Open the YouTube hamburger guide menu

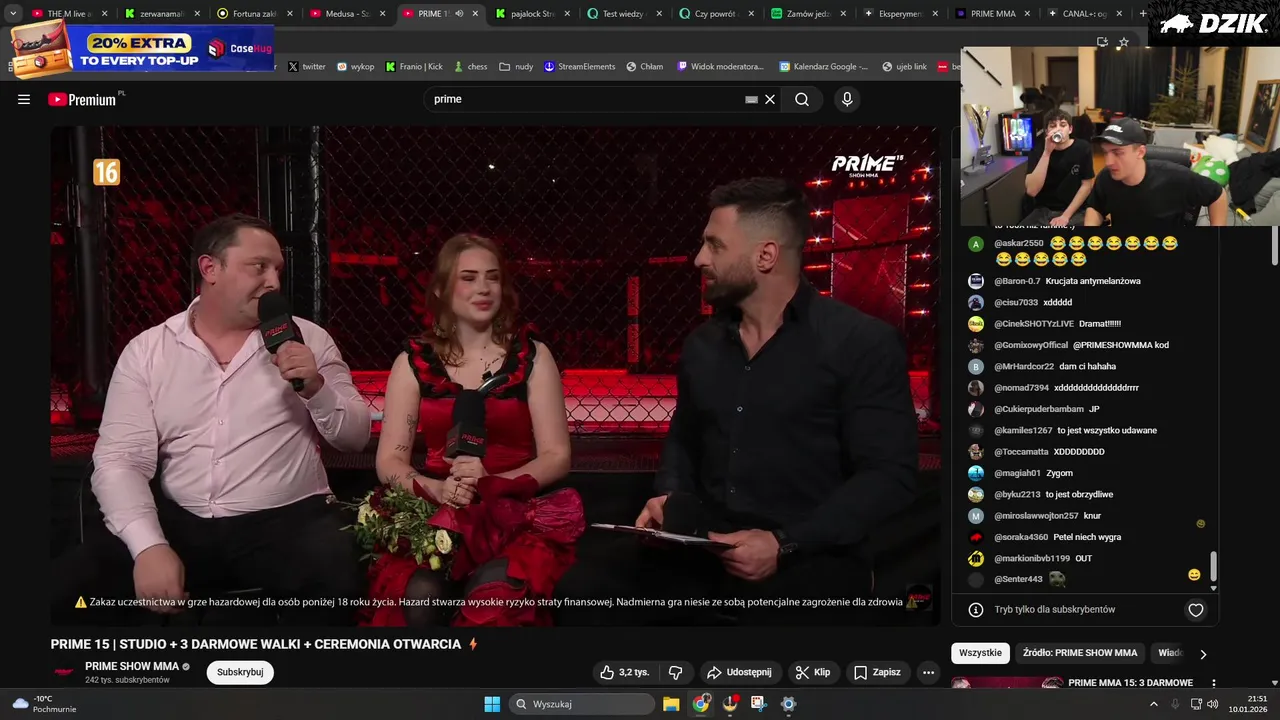(x=24, y=99)
